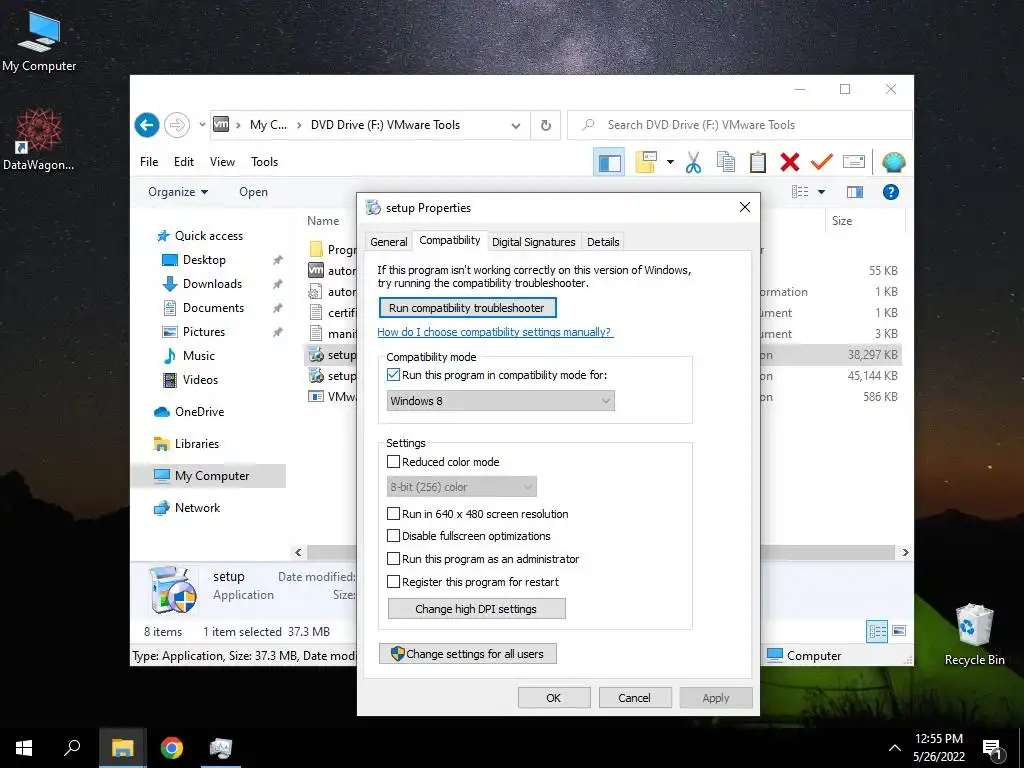Open Google Chrome from taskbar
1024x768 pixels.
click(x=172, y=748)
